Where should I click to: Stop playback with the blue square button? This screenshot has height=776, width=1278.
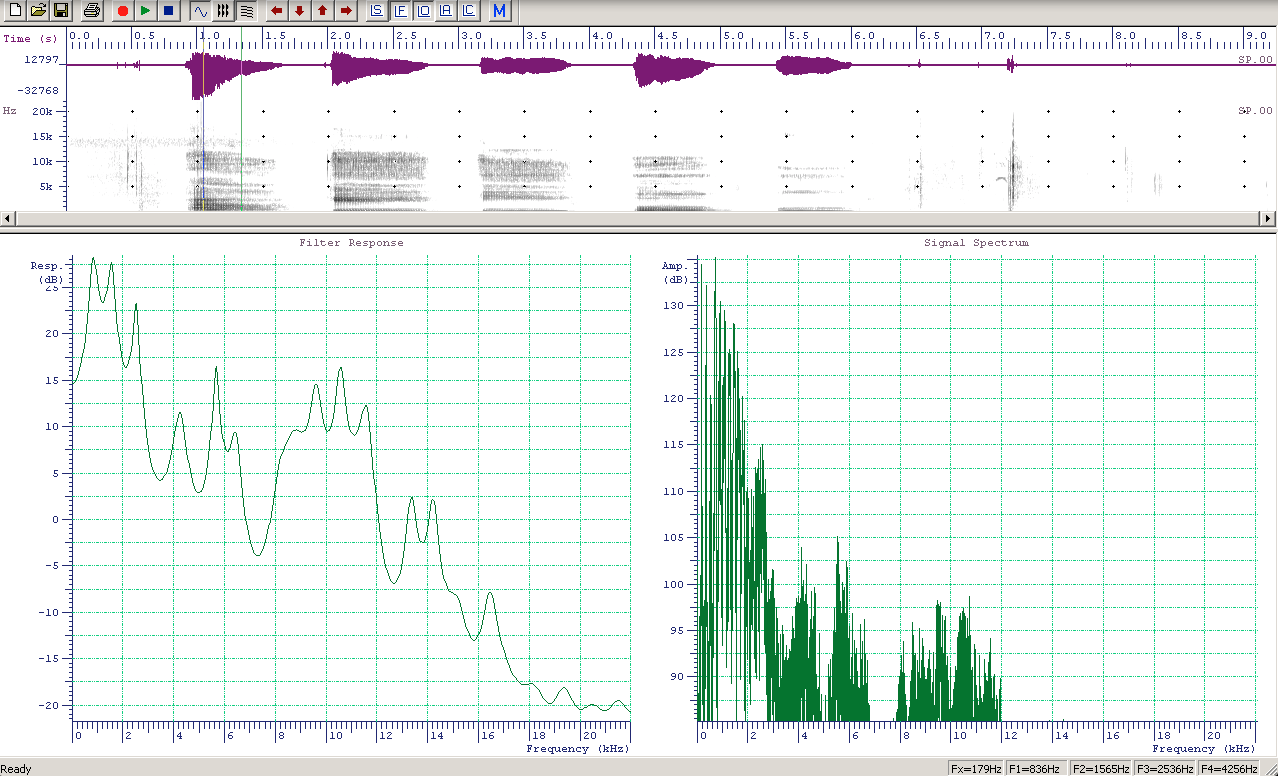[168, 11]
